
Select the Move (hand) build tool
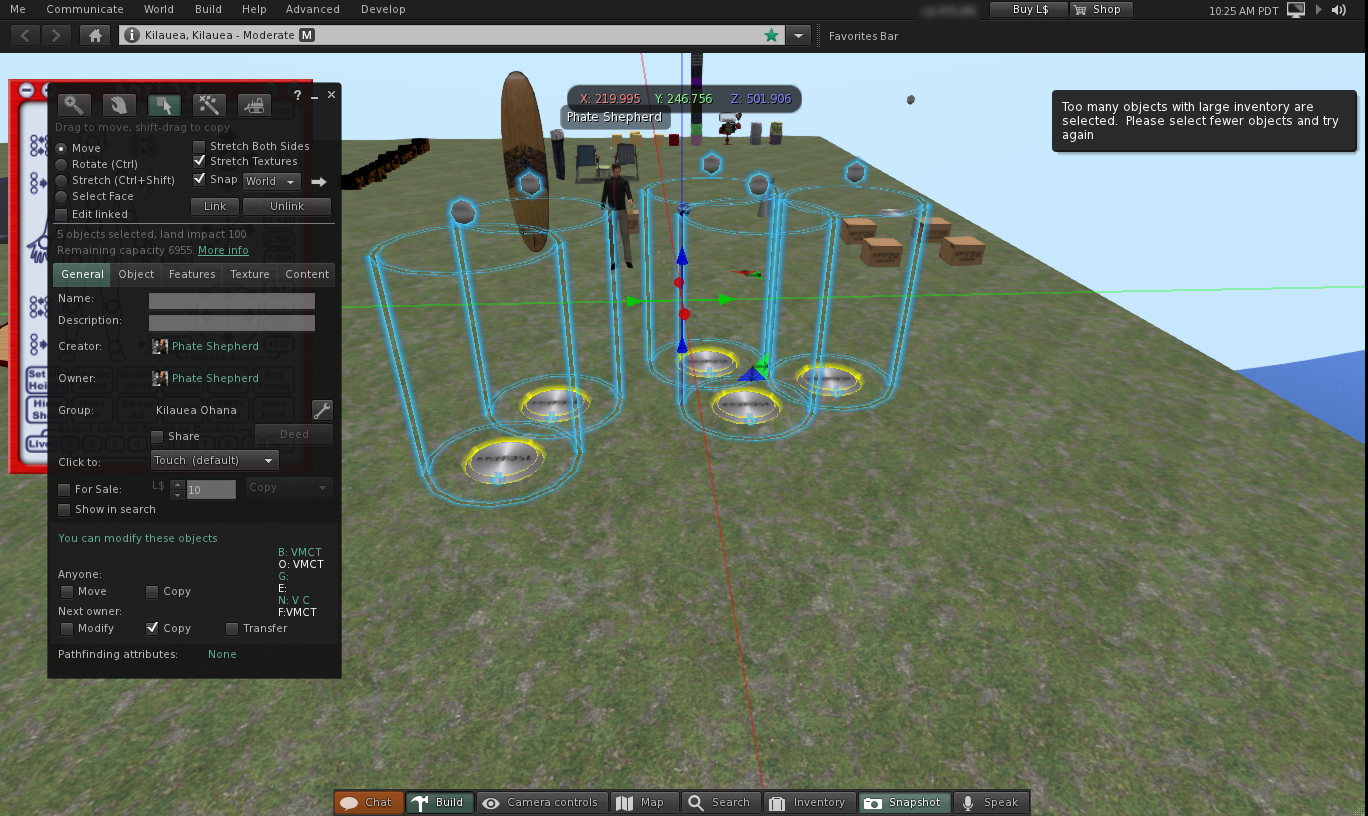coord(119,105)
